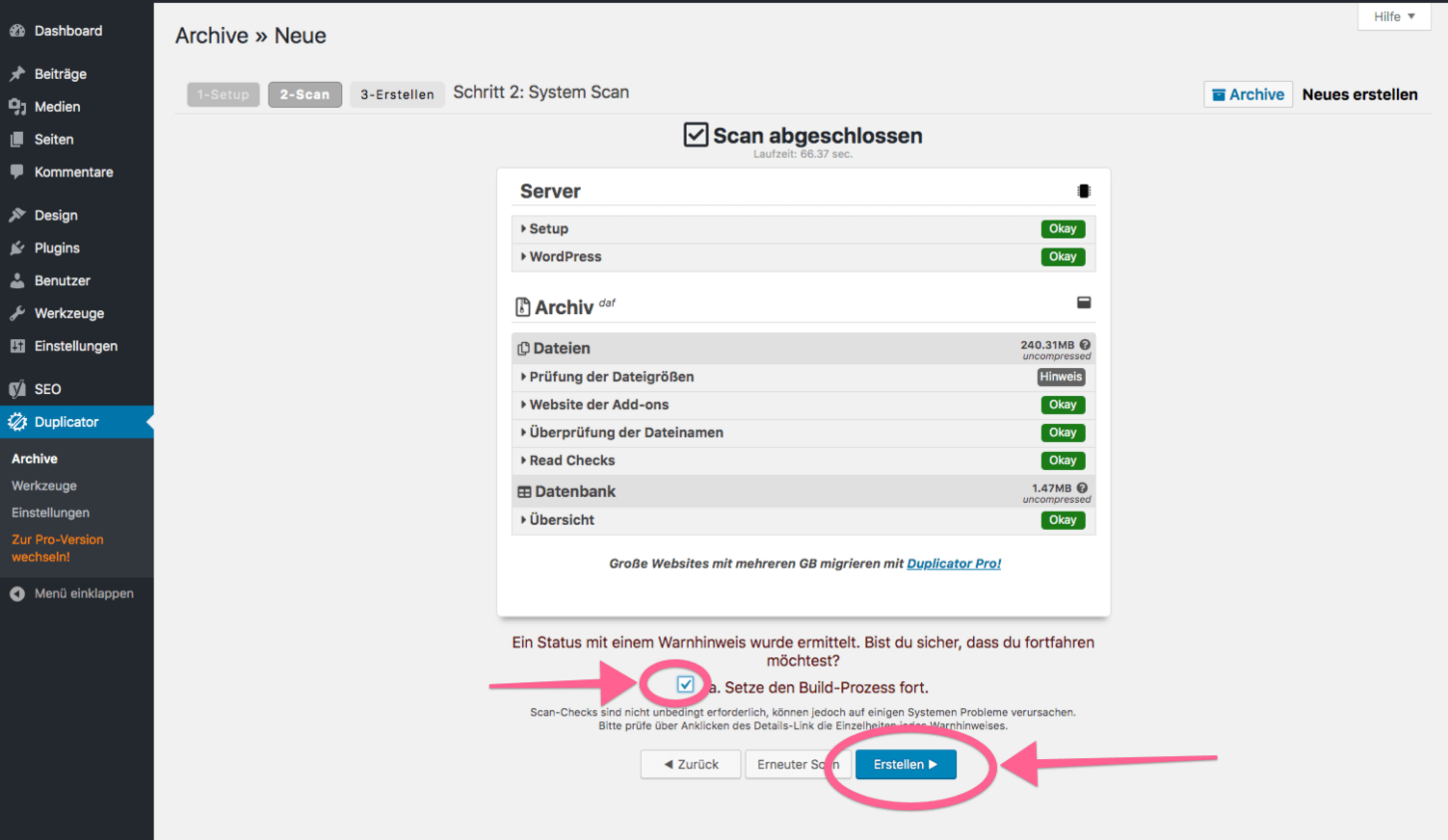
Task: Collapse the menu with Menü einklappen
Action: click(x=83, y=594)
